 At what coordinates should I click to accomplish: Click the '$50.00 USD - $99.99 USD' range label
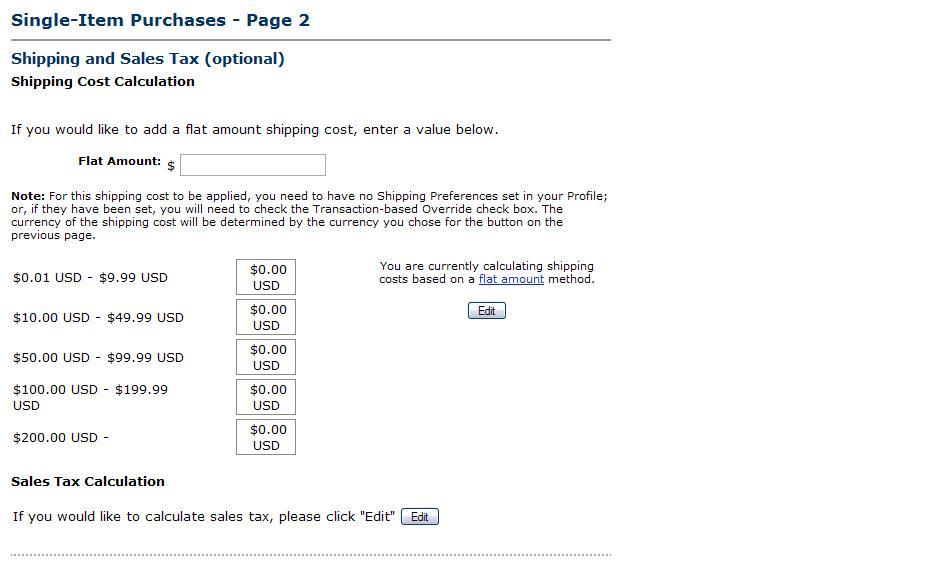click(98, 358)
